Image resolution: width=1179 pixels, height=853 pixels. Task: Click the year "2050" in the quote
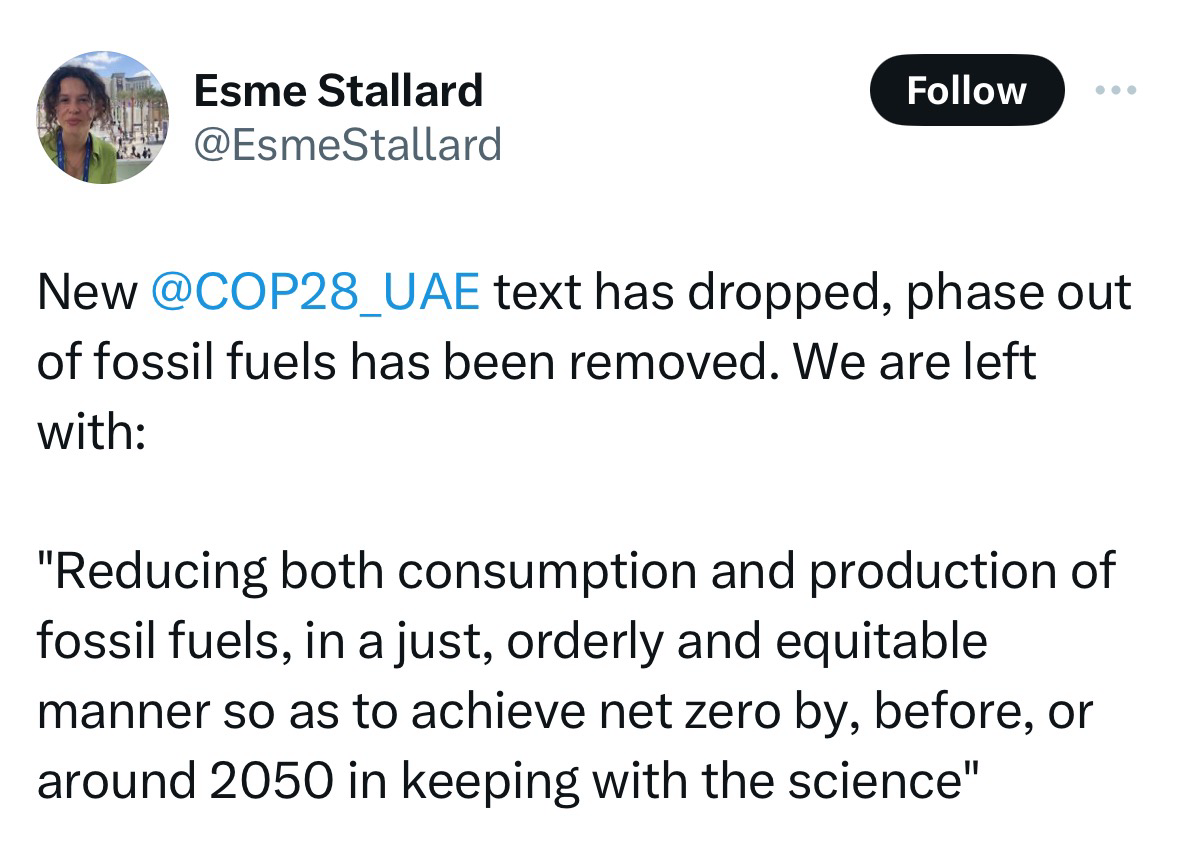coord(271,781)
